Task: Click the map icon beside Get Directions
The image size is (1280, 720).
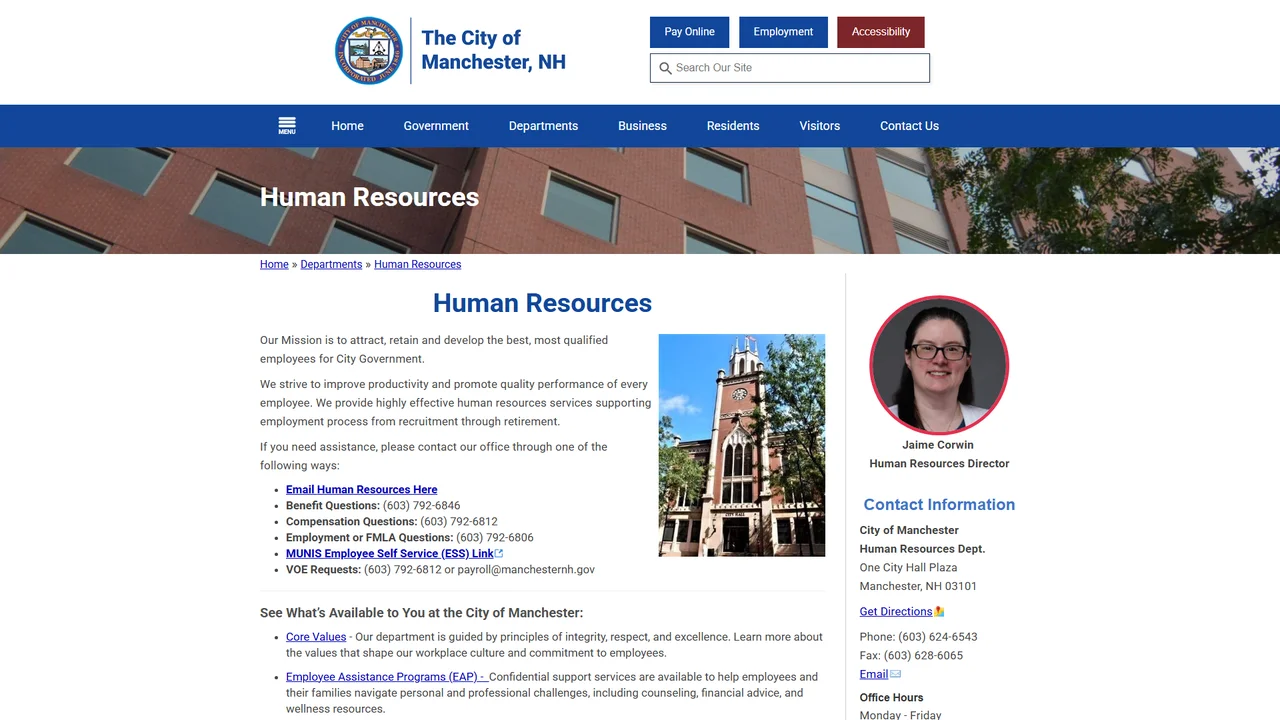Action: (939, 612)
